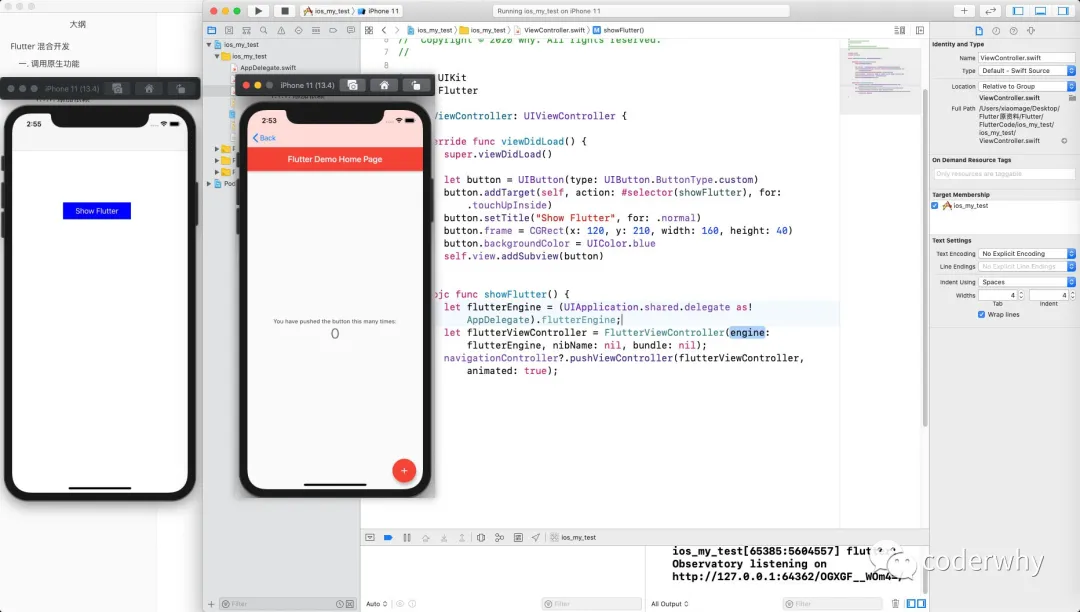Open the Find navigator magnifier icon
This screenshot has width=1080, height=612.
point(263,30)
